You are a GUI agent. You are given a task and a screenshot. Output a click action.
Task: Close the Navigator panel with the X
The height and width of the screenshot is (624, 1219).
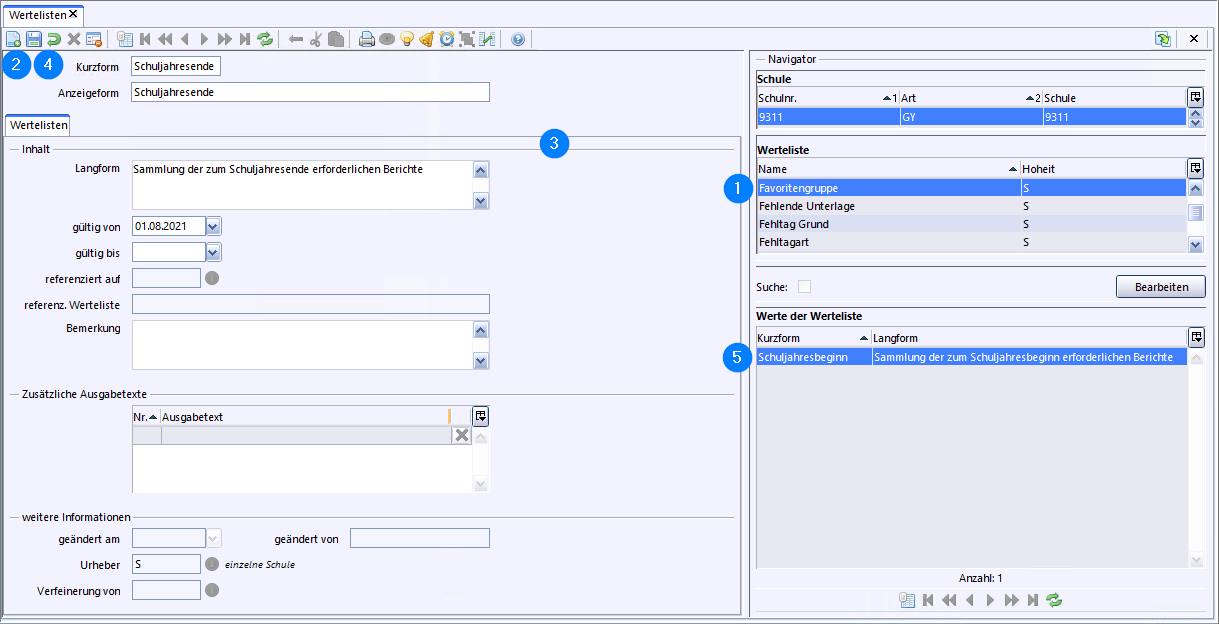pyautogui.click(x=1194, y=39)
